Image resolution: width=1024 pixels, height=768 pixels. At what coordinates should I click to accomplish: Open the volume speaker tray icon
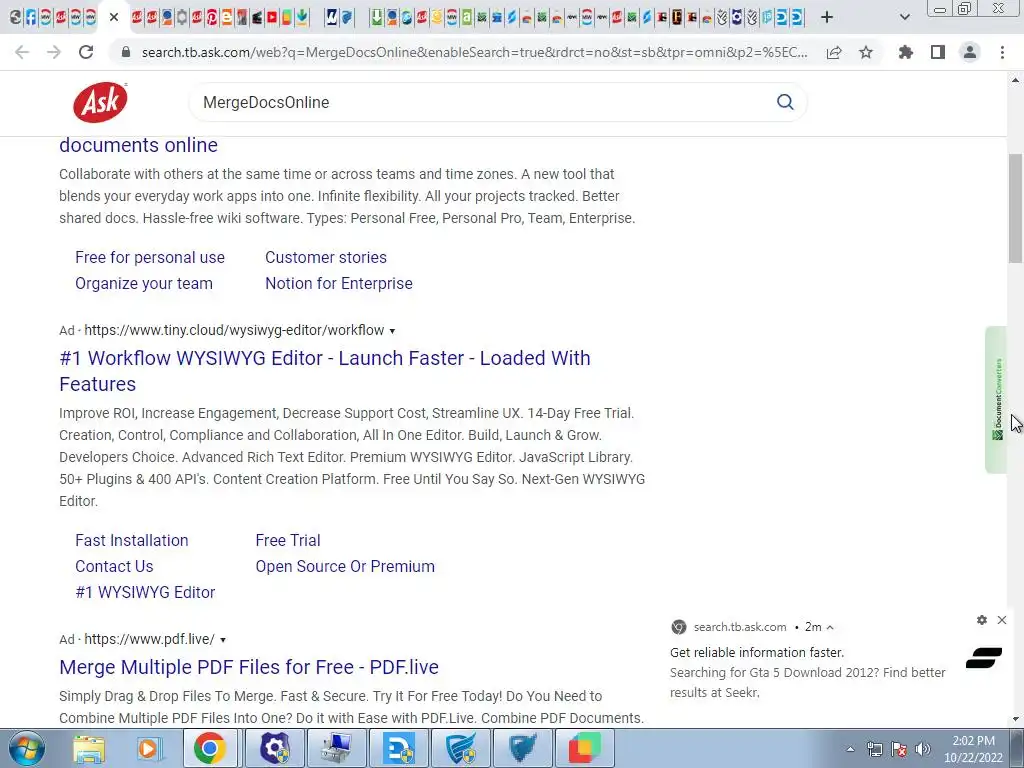point(922,750)
